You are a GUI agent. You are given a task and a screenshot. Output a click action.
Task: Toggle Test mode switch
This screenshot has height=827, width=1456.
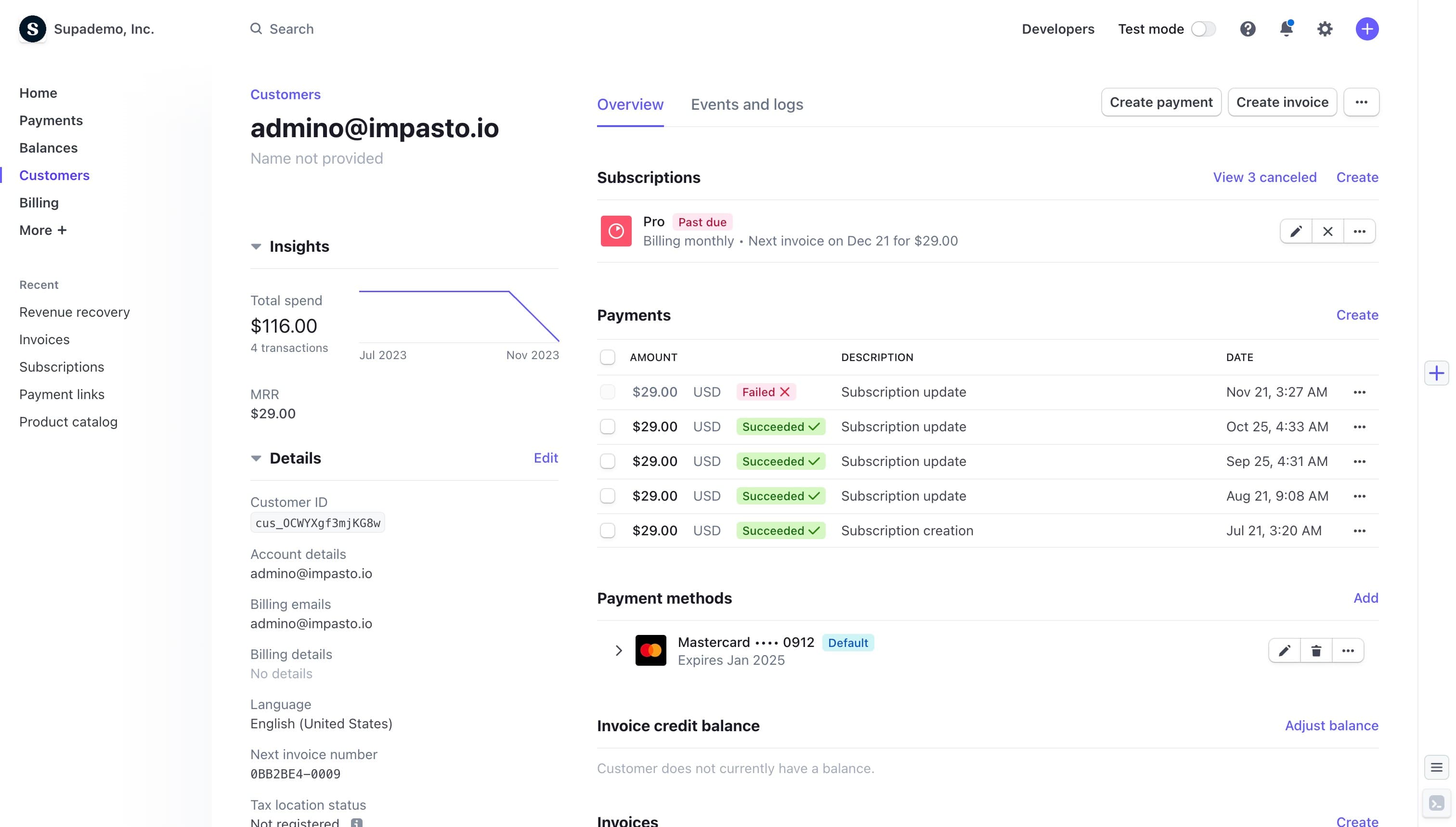click(x=1203, y=29)
